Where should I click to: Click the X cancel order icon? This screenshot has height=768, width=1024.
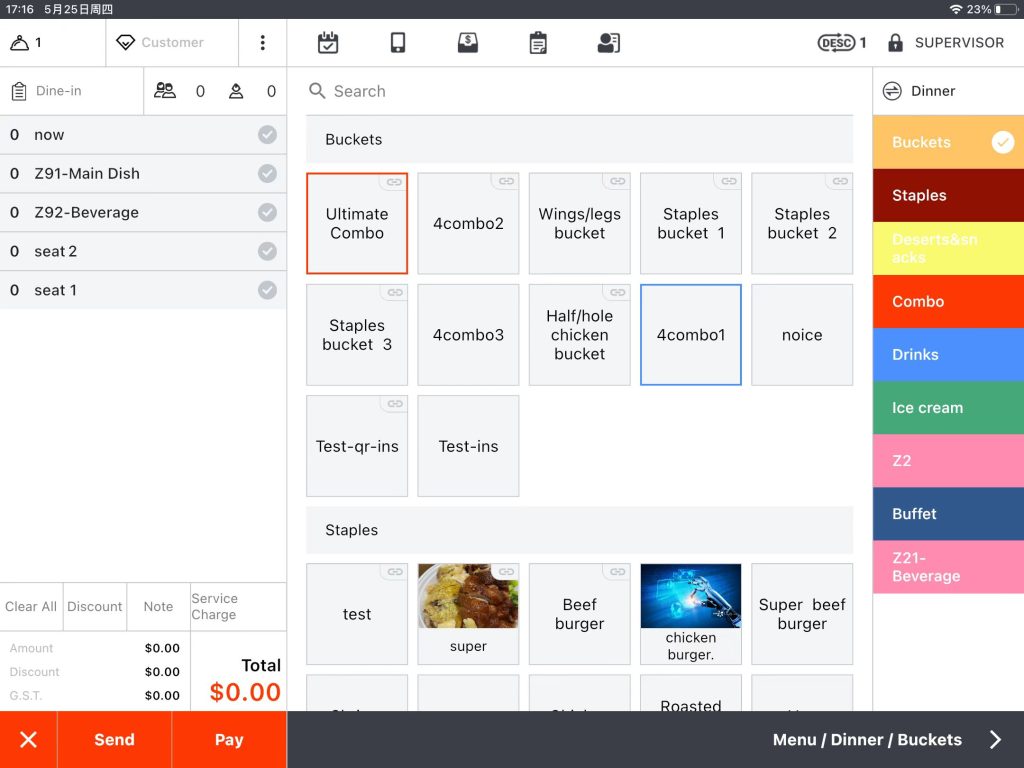[28, 740]
